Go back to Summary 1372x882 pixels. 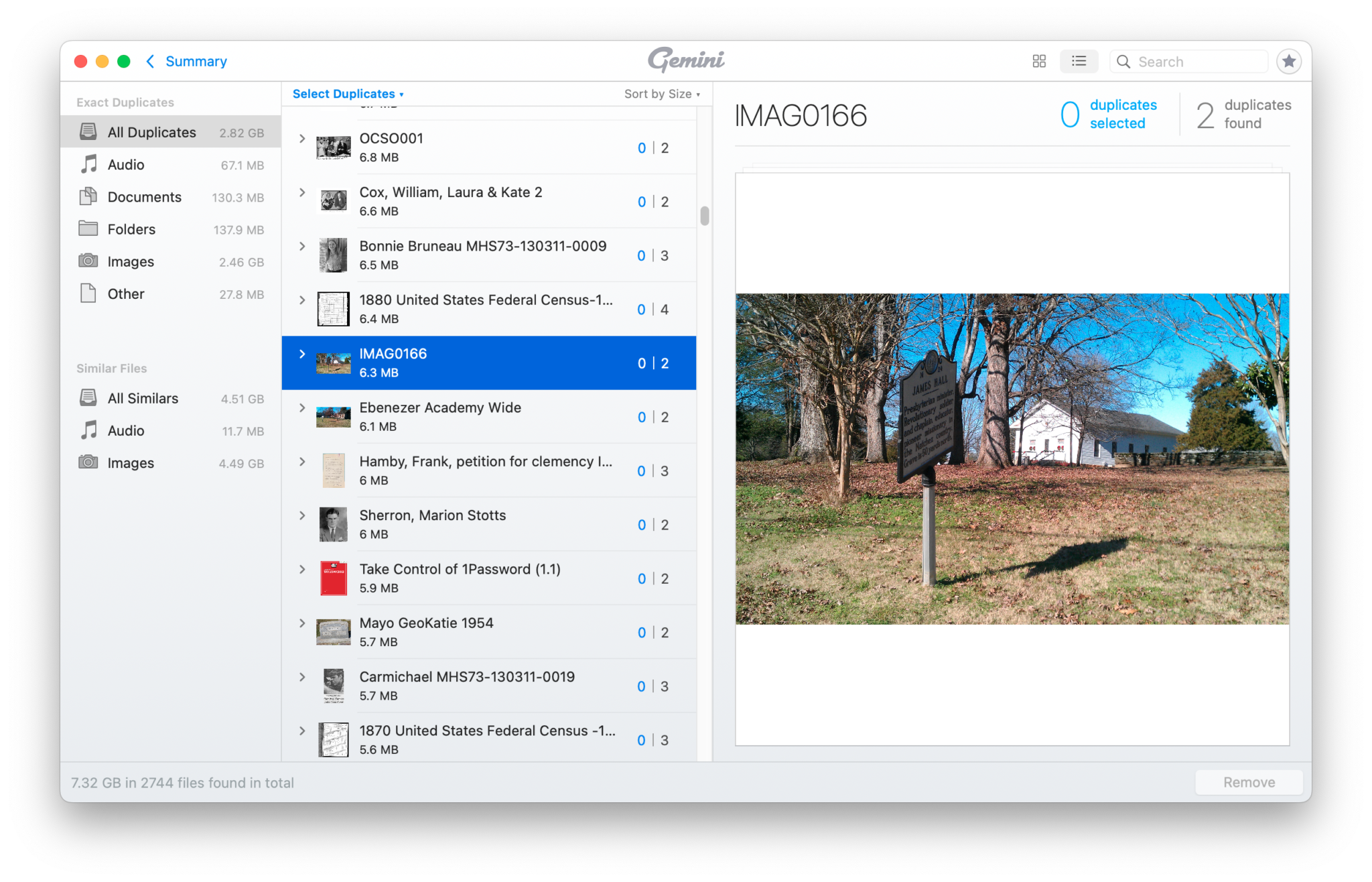tap(196, 61)
